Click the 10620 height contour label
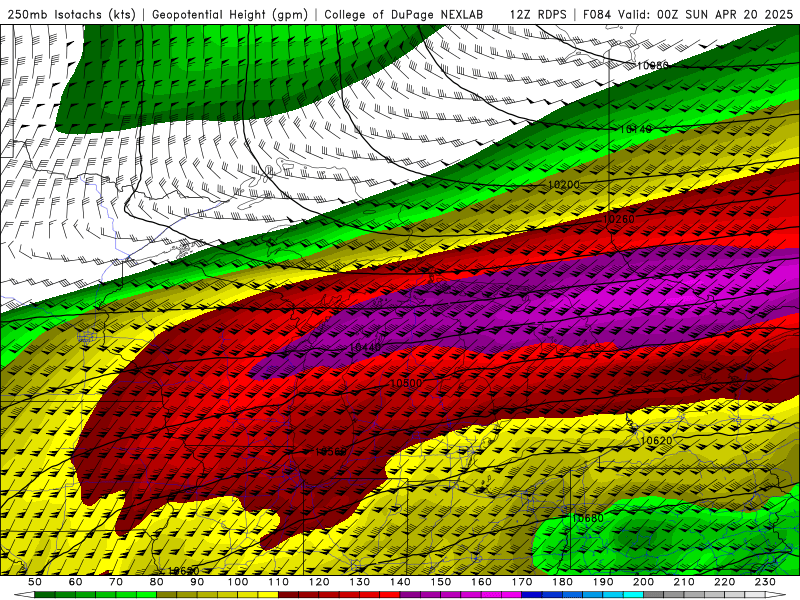 point(656,440)
